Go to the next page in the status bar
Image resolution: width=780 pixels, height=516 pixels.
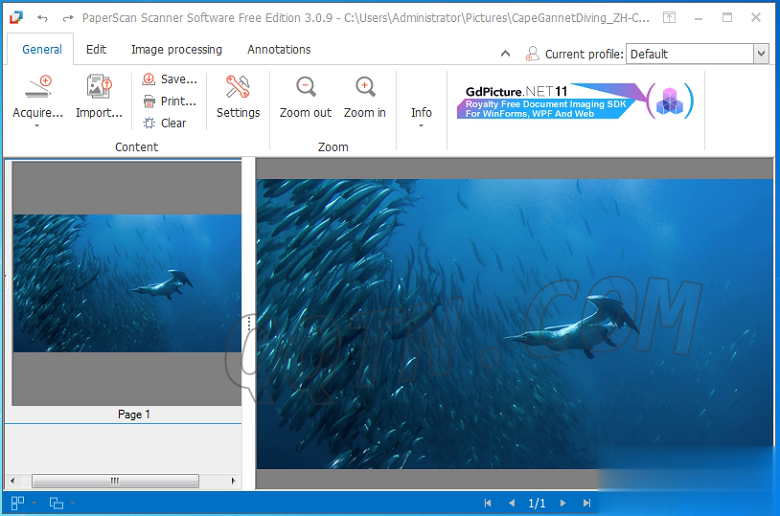pyautogui.click(x=563, y=503)
